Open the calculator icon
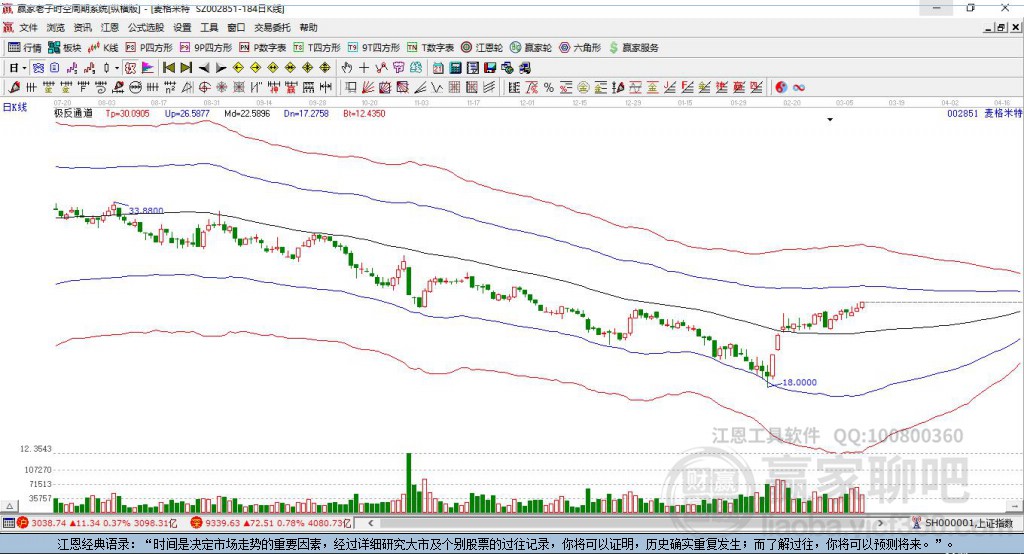 click(455, 68)
